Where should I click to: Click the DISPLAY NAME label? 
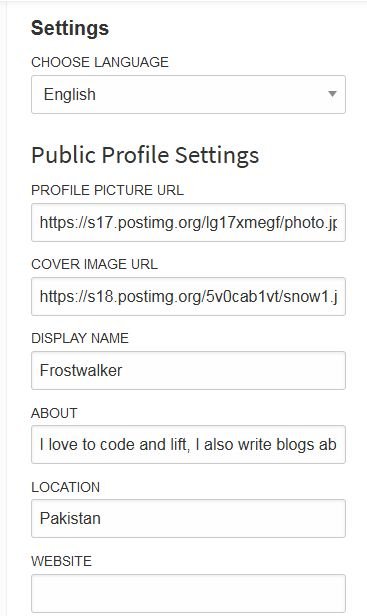coord(80,338)
